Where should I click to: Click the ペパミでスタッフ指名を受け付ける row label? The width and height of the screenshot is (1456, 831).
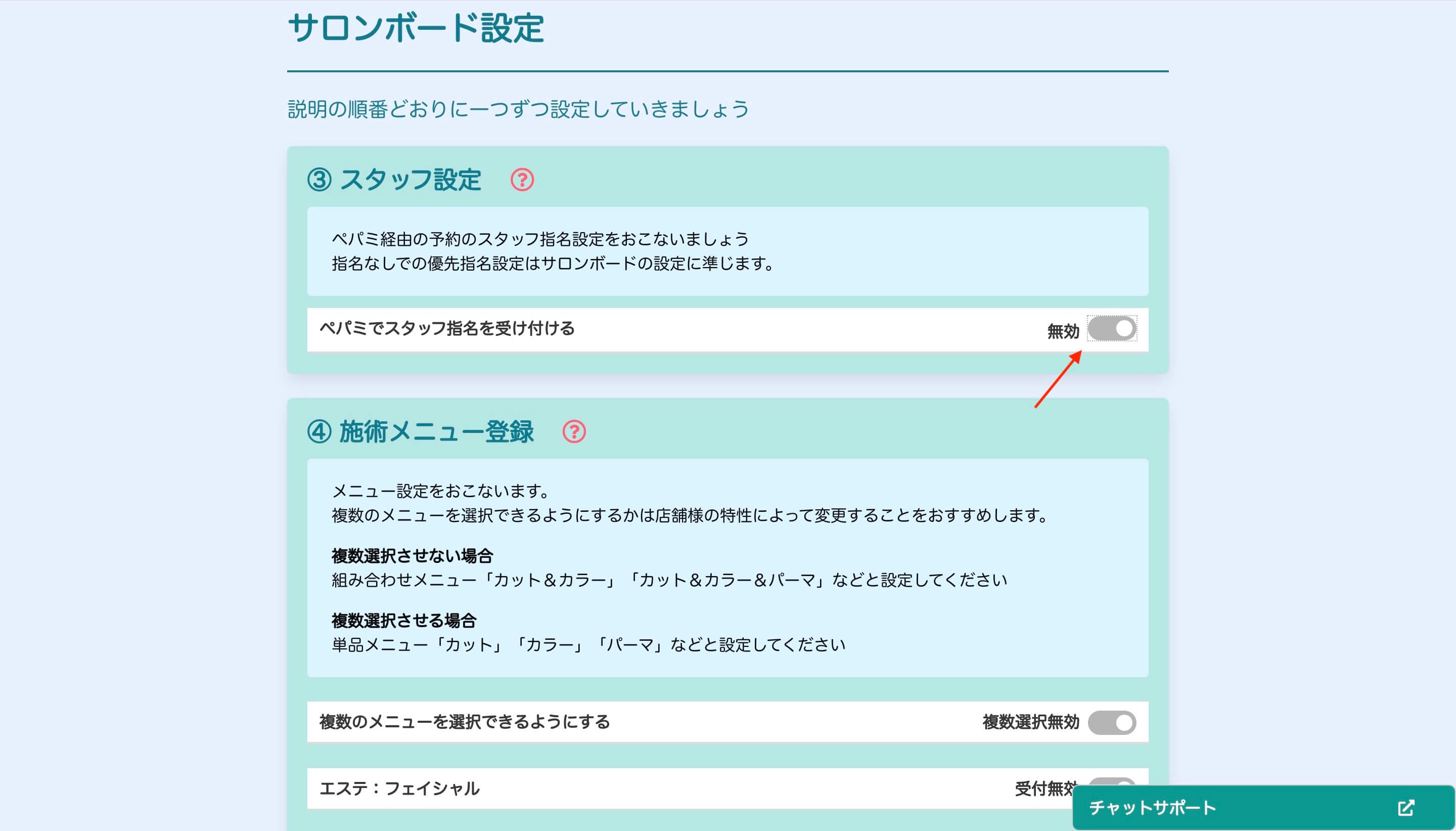click(448, 328)
